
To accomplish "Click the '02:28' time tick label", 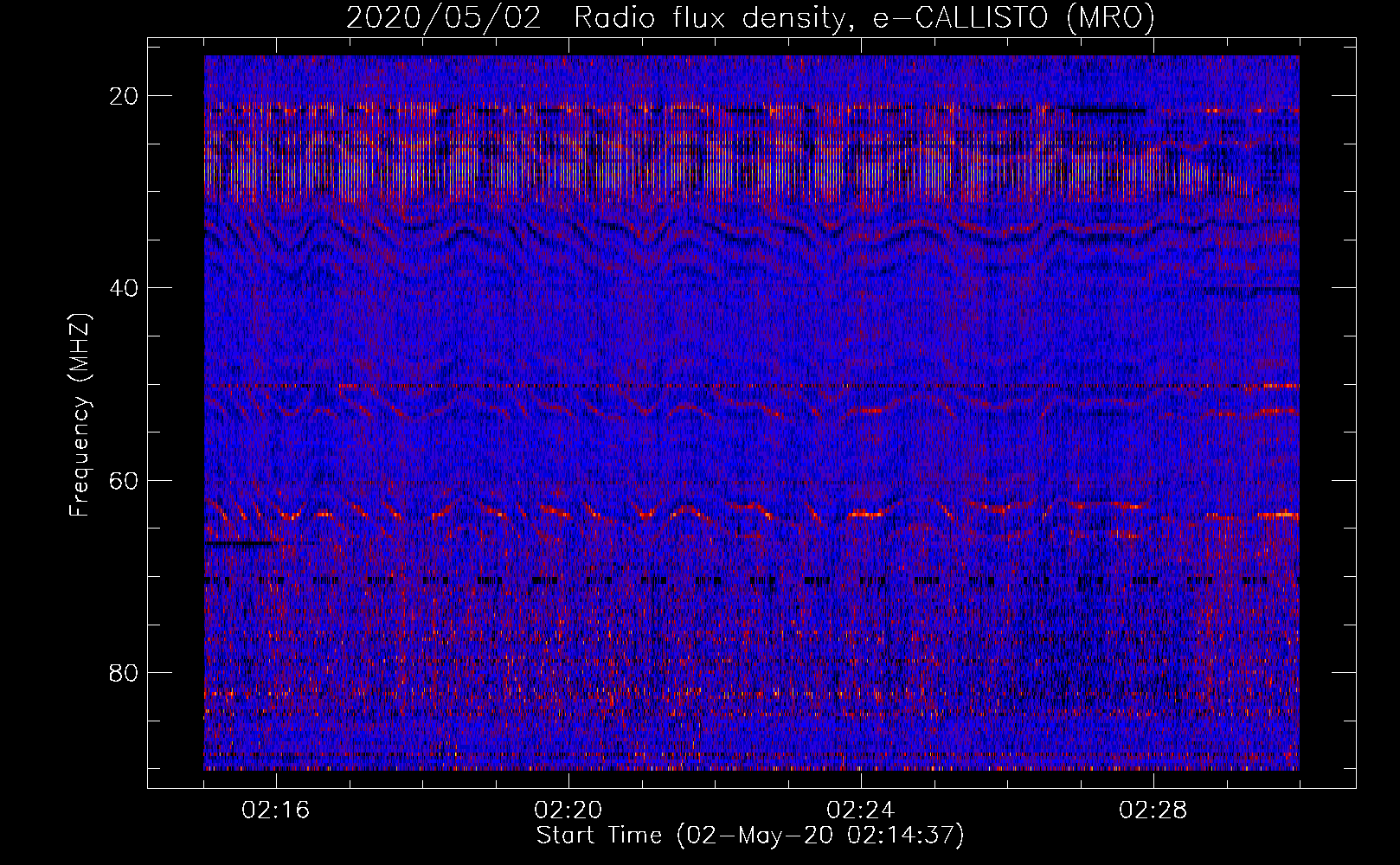I will (1153, 811).
